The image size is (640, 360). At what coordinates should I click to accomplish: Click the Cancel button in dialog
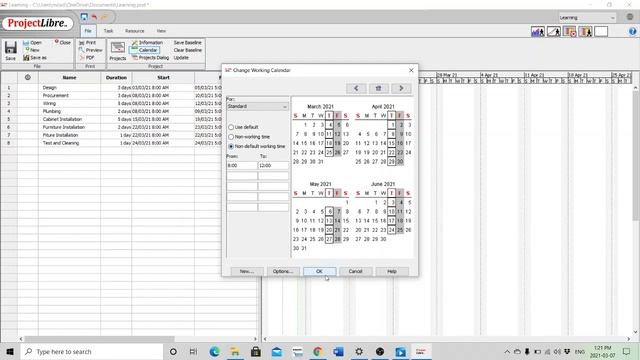tap(356, 271)
